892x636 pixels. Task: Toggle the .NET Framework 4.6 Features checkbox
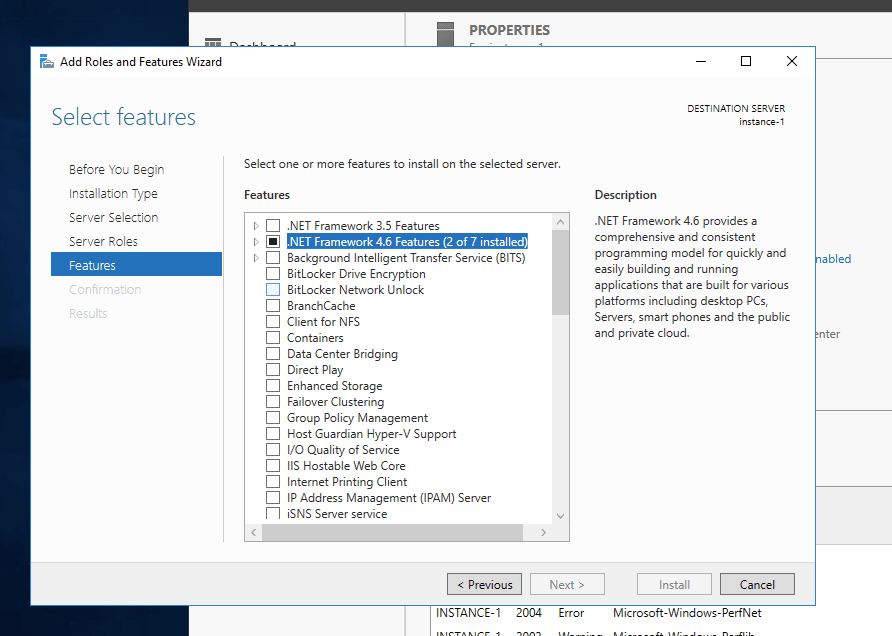click(273, 242)
